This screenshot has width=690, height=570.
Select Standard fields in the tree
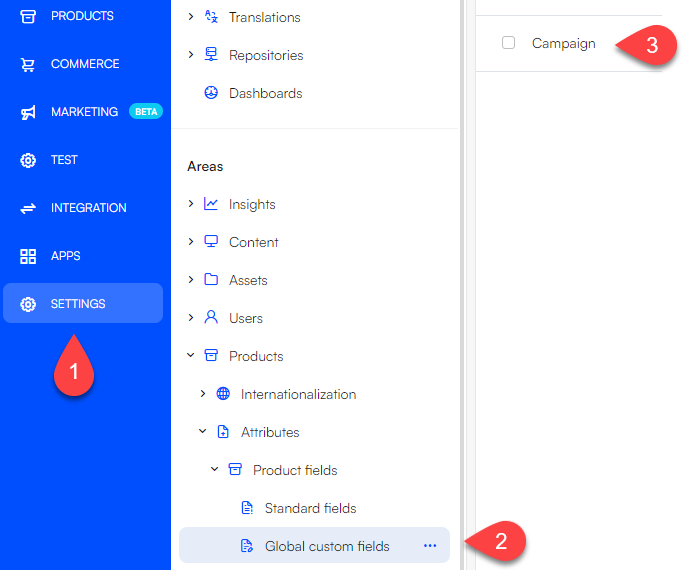(310, 508)
